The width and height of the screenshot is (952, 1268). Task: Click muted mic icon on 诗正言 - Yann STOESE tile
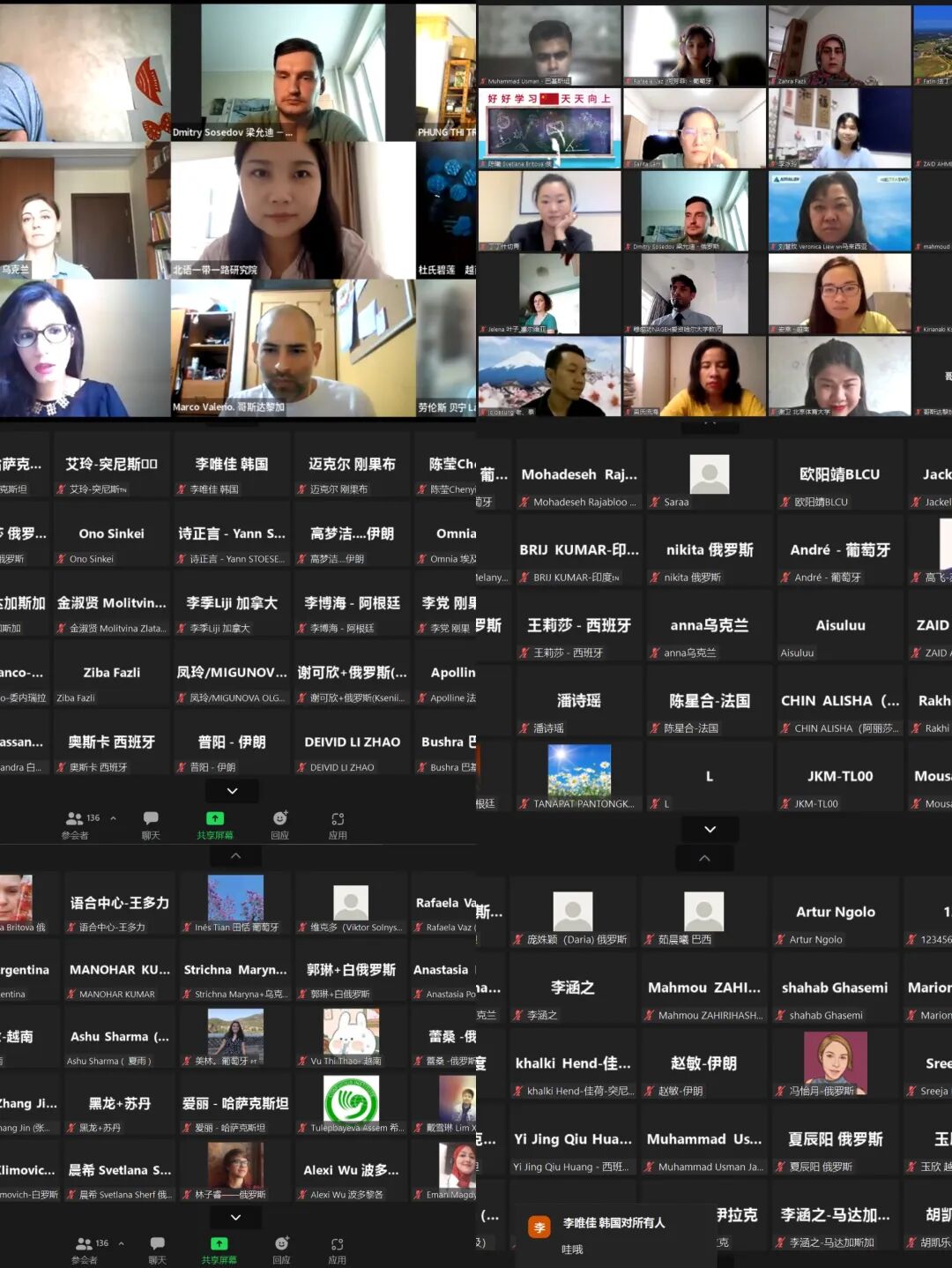coord(182,559)
